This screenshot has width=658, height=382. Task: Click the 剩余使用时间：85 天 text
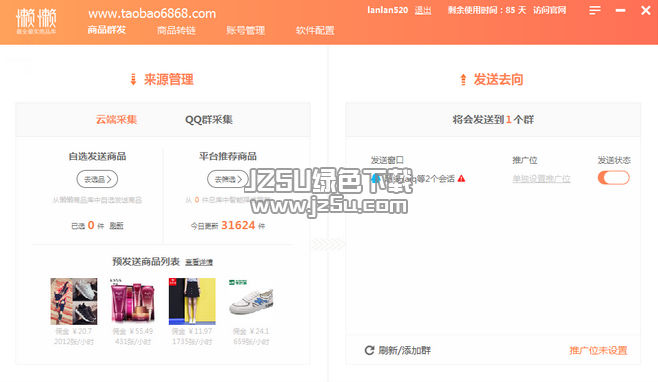click(x=486, y=10)
